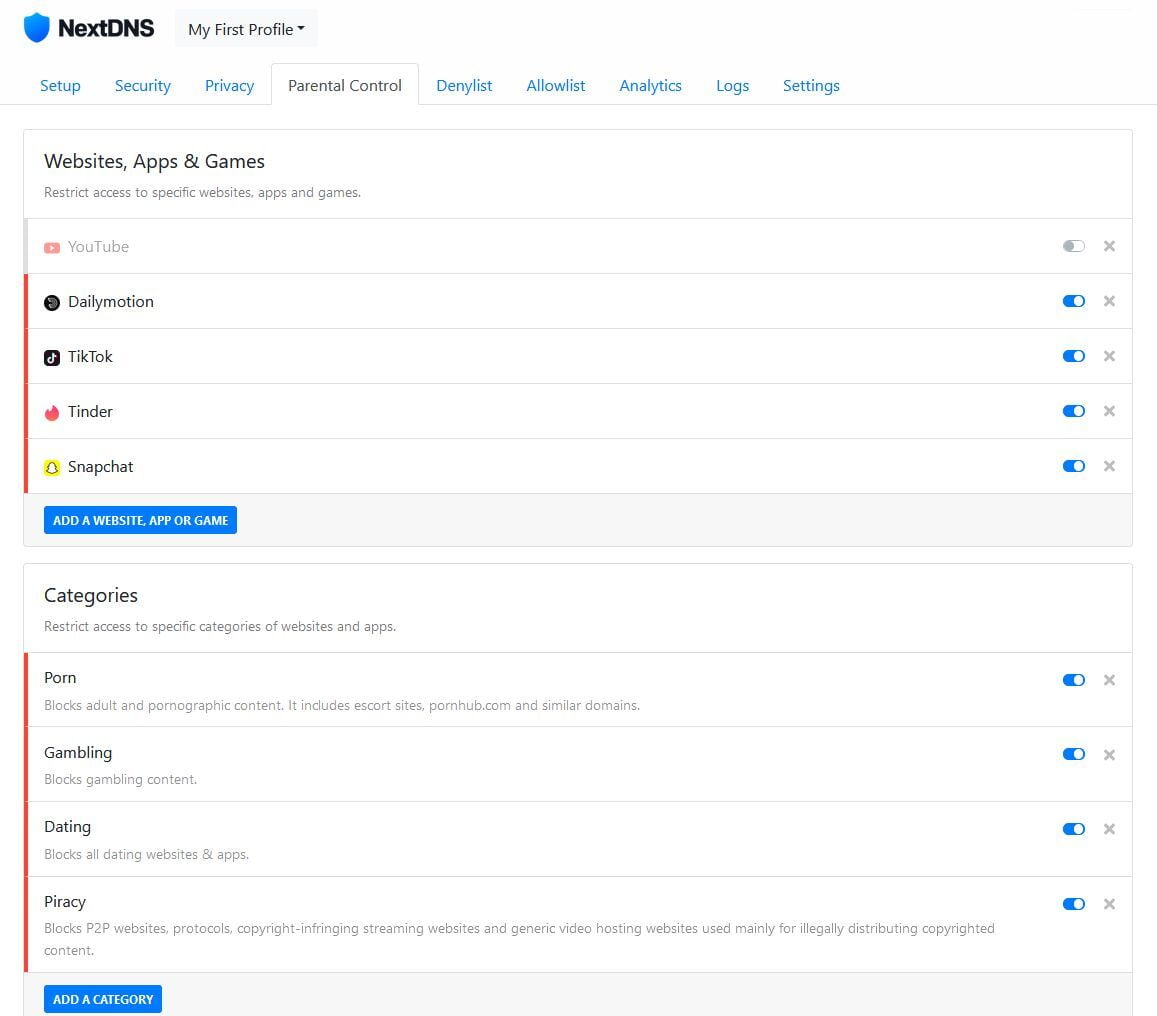
Task: Click the Tinder flame icon
Action: tap(52, 412)
